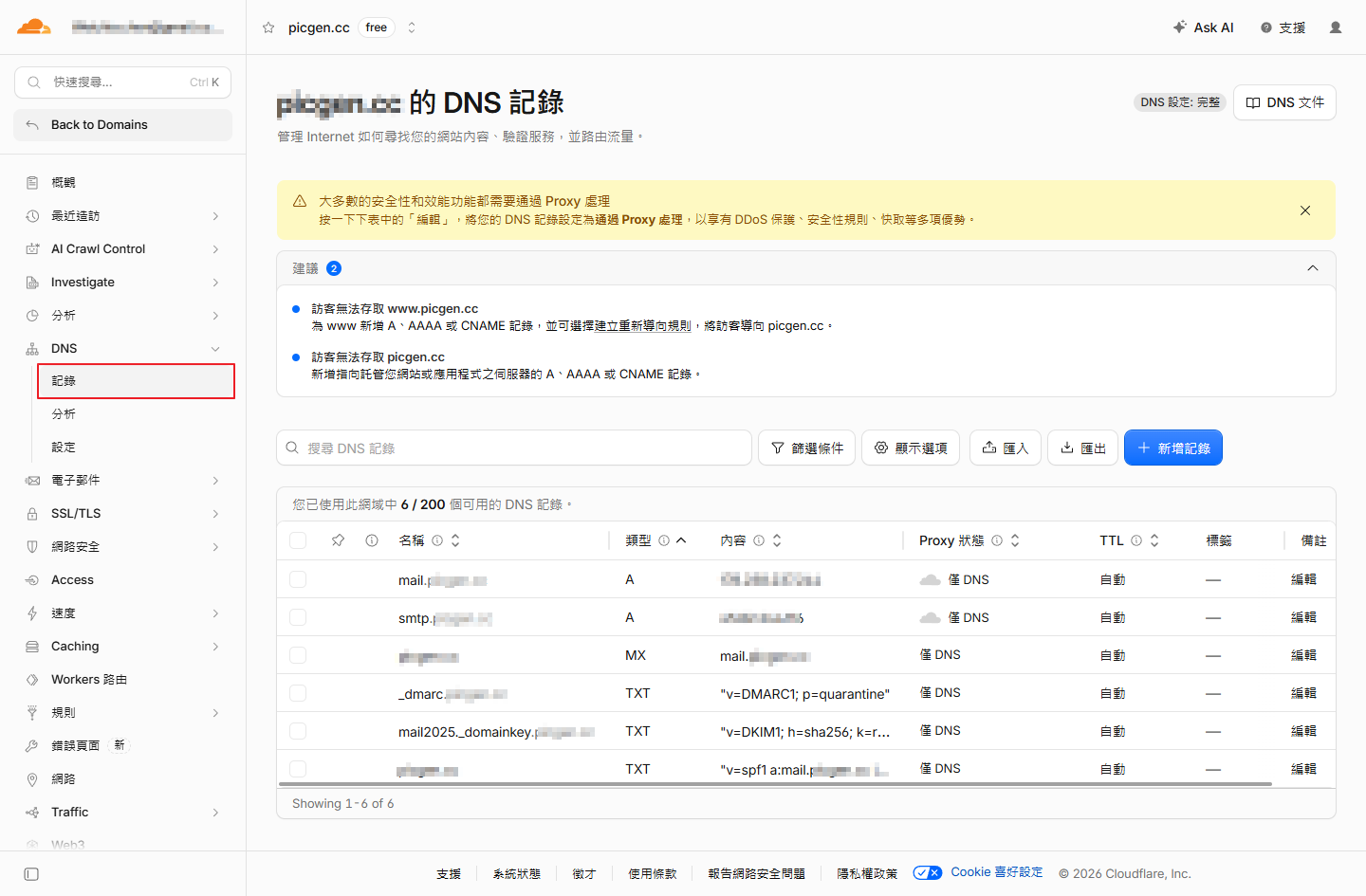Image resolution: width=1366 pixels, height=896 pixels.
Task: Select the 記錄 DNS records item
Action: tap(136, 381)
